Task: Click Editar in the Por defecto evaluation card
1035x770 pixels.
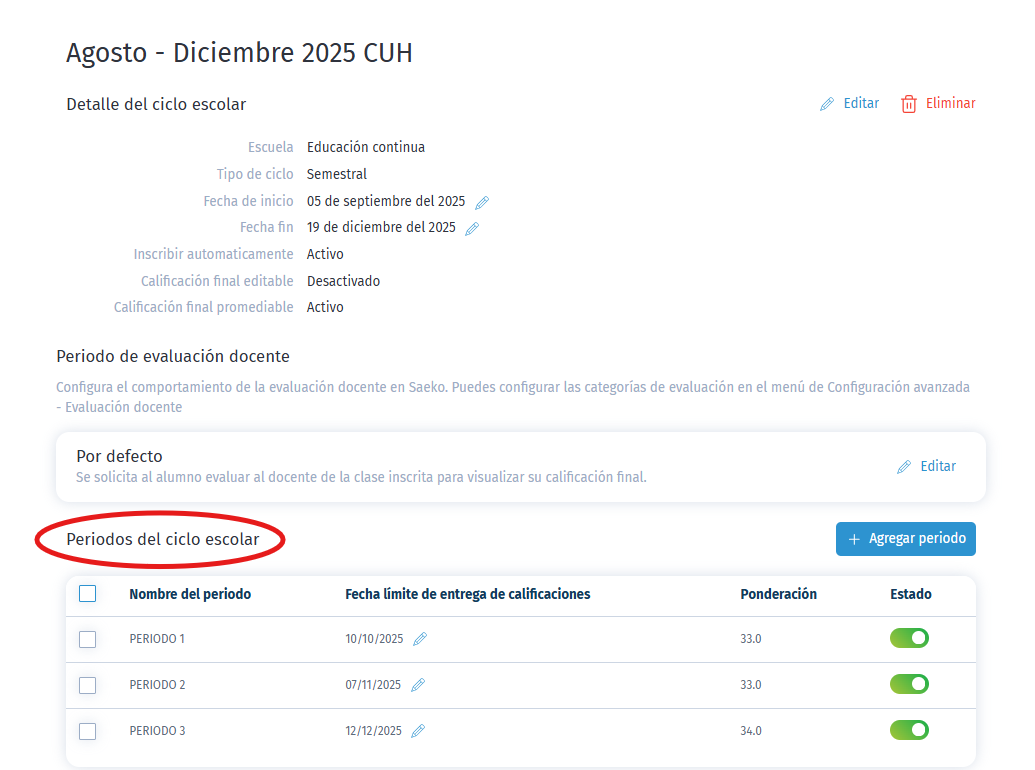Action: (926, 466)
